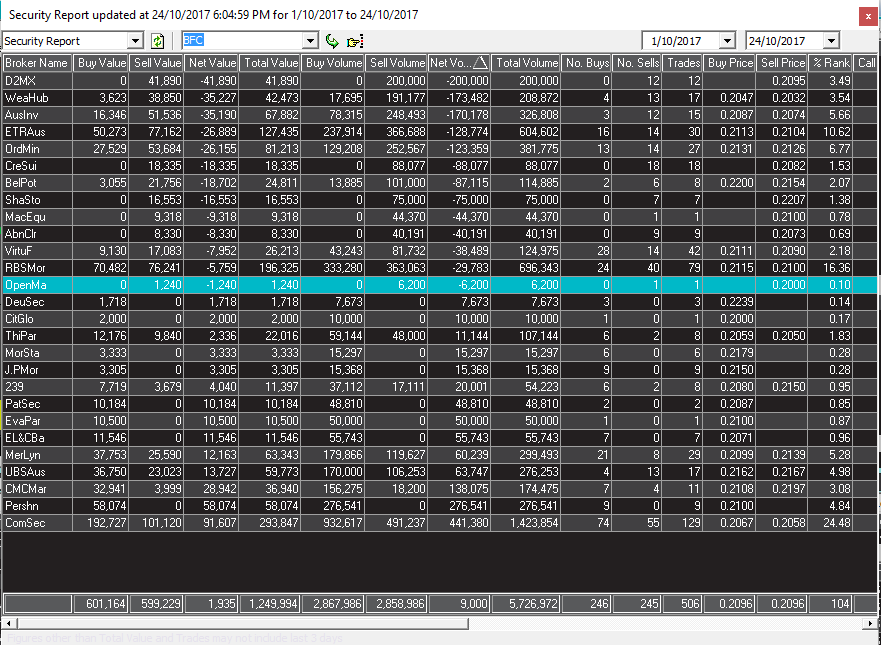Sort by the No. Buys column header
This screenshot has height=645, width=881.
[586, 63]
